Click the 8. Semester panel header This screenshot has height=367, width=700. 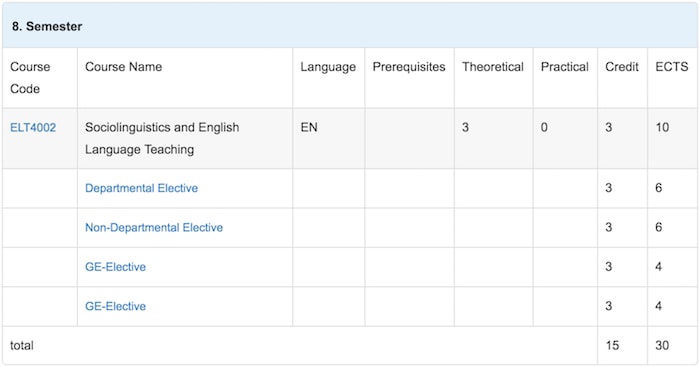pos(350,26)
